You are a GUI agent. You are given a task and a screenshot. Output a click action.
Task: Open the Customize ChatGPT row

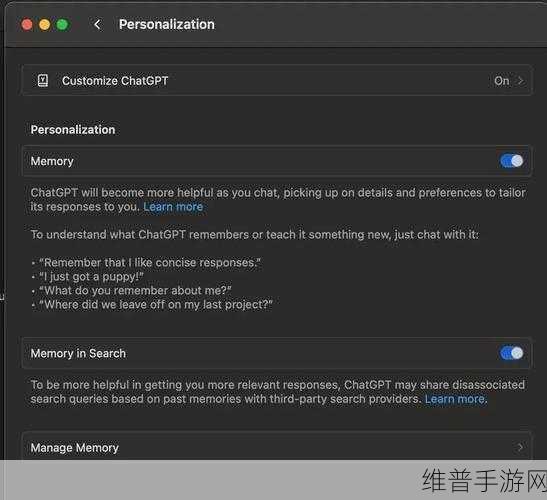(x=277, y=81)
